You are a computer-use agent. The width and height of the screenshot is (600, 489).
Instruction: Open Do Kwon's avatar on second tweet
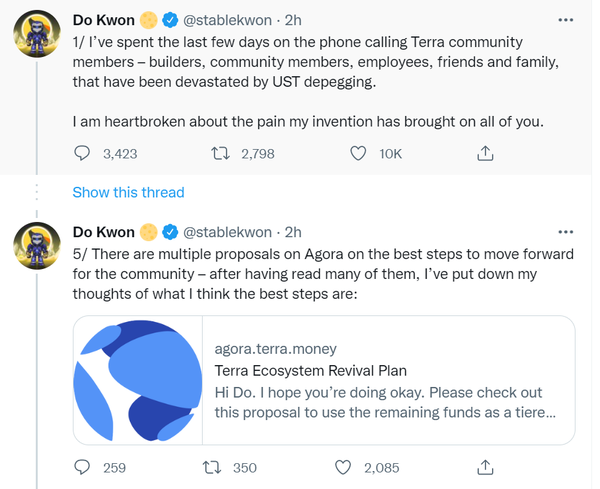pyautogui.click(x=36, y=248)
